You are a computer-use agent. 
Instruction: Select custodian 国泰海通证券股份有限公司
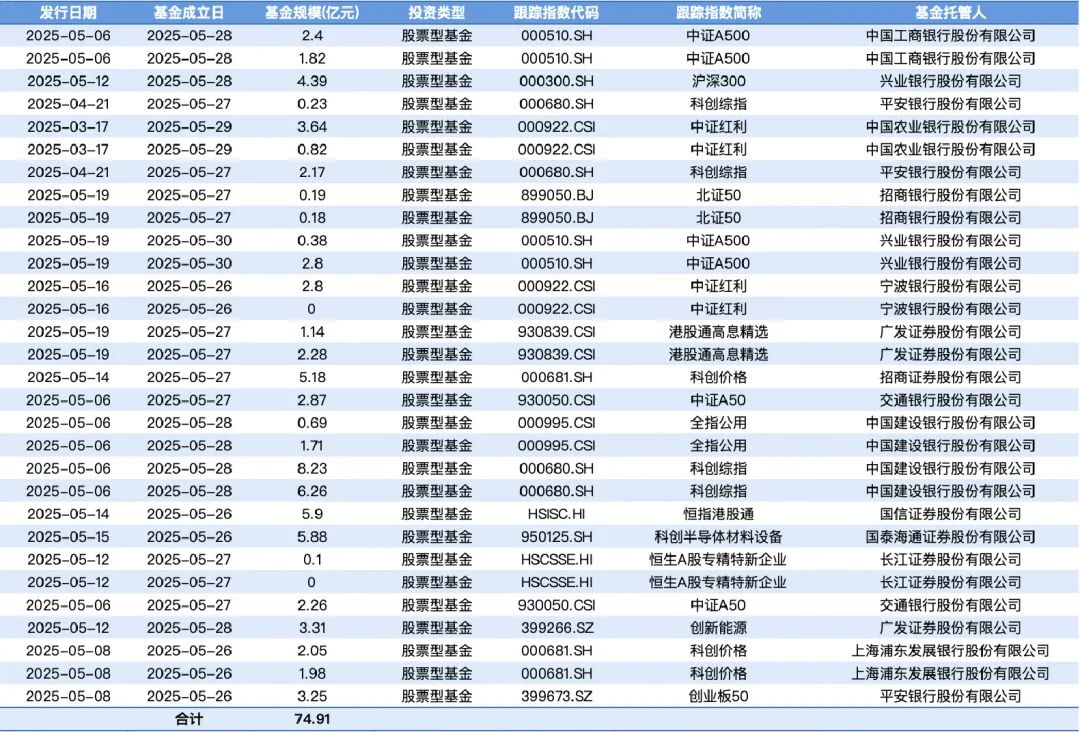pos(951,536)
